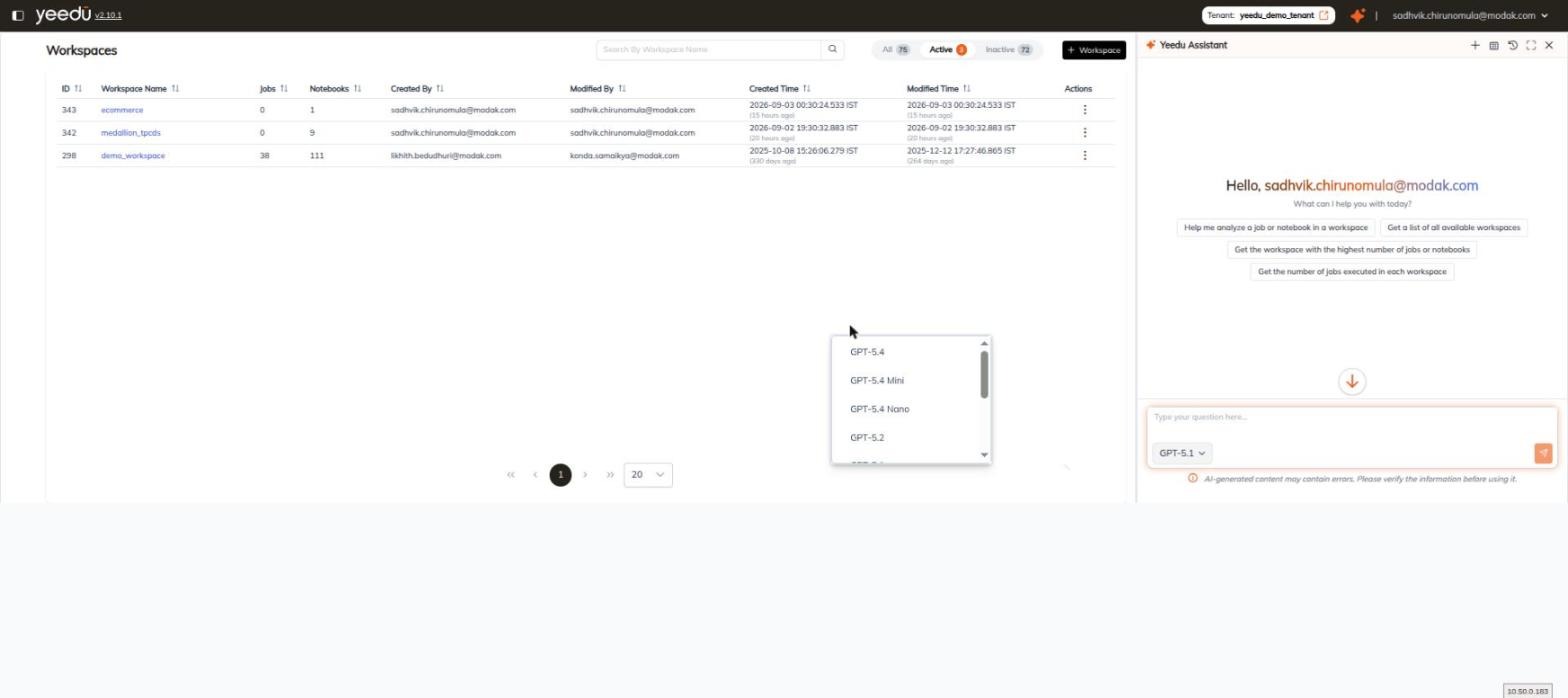Click konda.samaikya@modak.com cell
This screenshot has height=698, width=1568.
624,156
